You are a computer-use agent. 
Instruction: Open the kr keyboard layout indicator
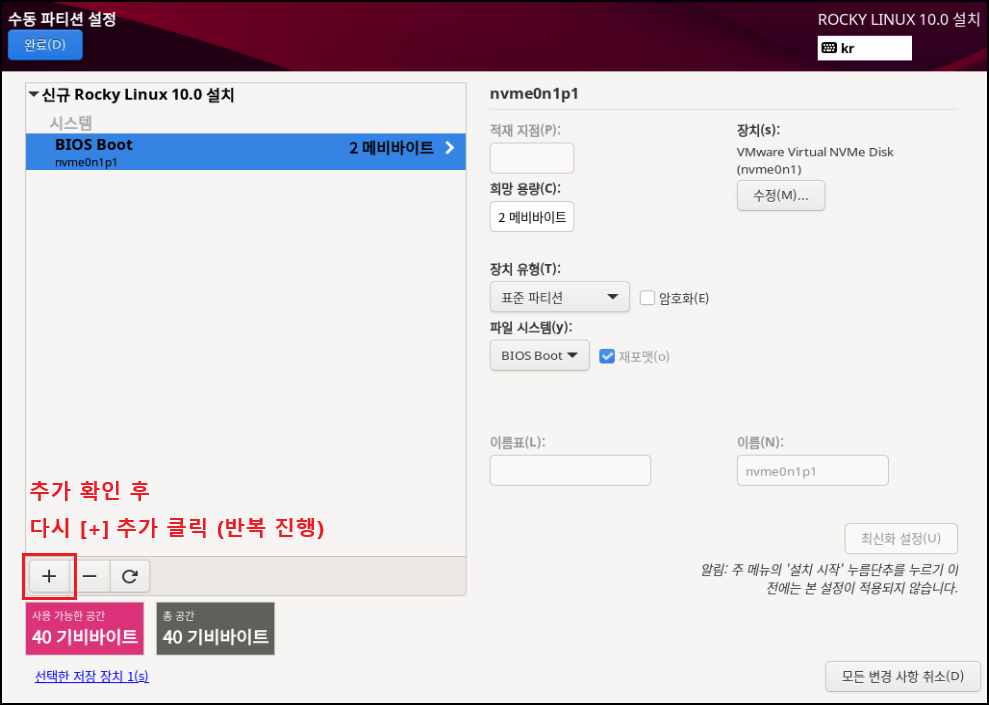click(x=864, y=48)
